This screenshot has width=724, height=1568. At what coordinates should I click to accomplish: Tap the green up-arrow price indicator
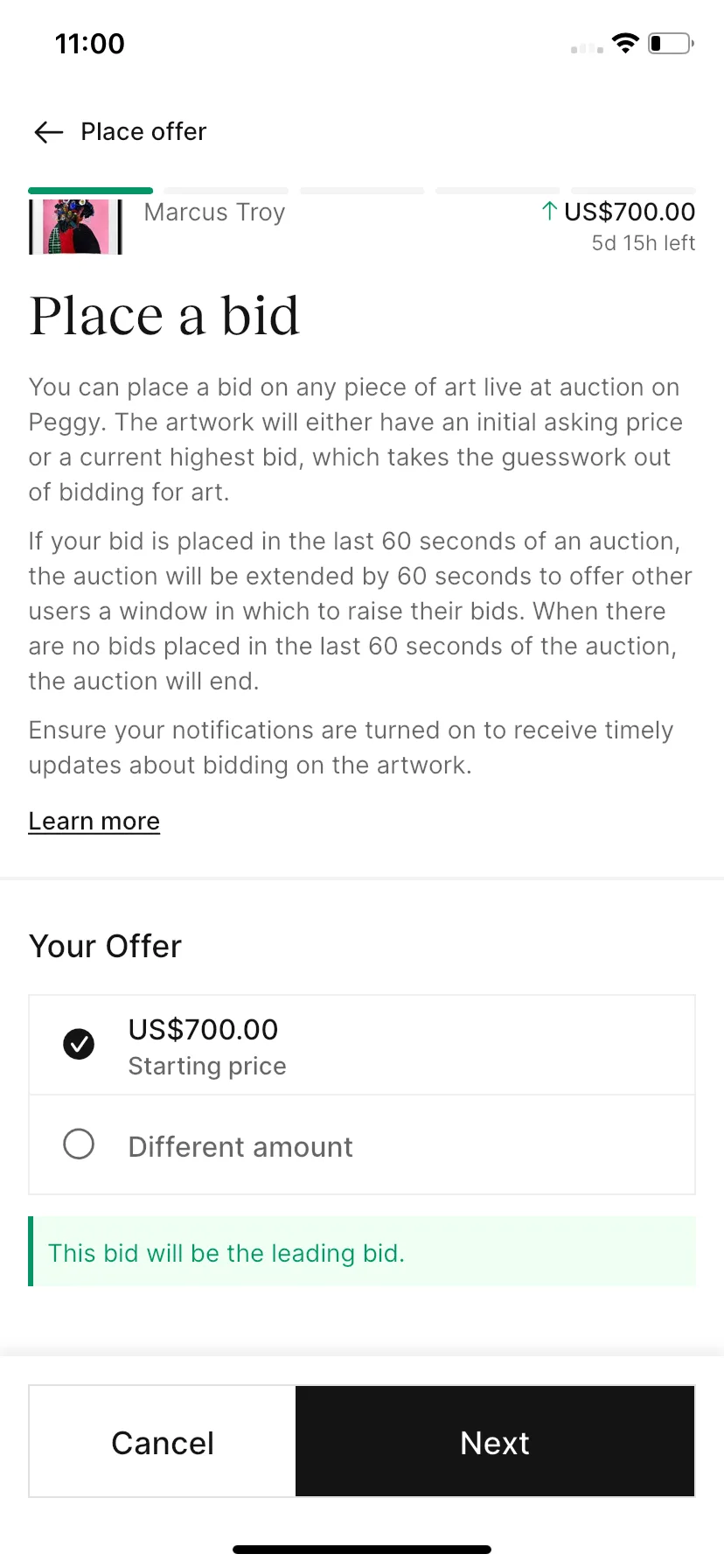pyautogui.click(x=549, y=211)
